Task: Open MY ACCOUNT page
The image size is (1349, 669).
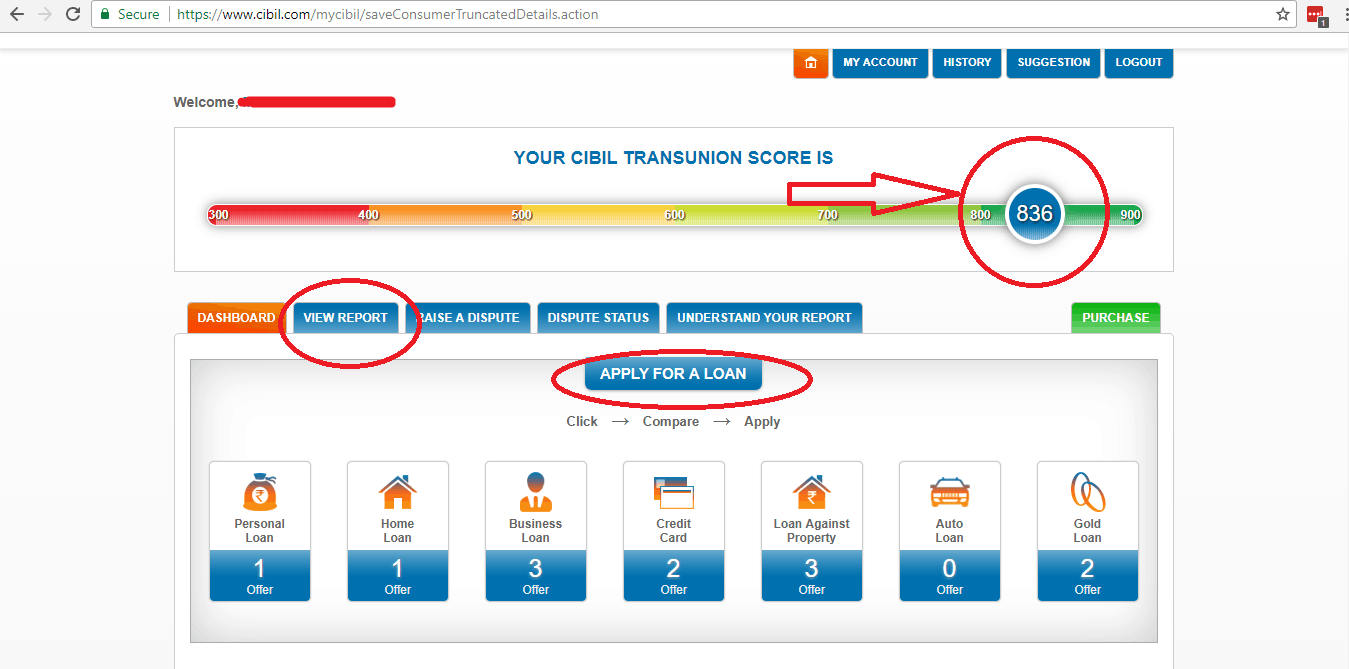Action: point(880,62)
